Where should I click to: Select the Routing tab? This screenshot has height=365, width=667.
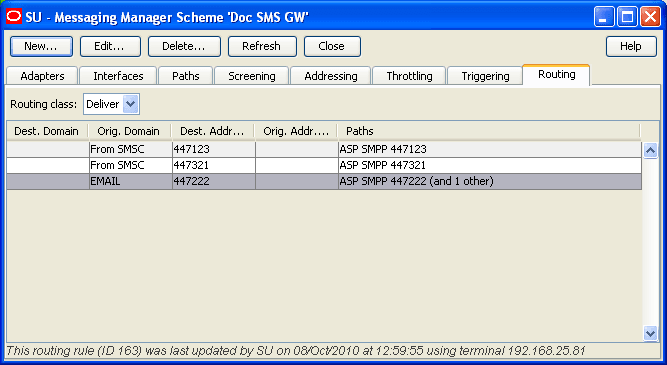pyautogui.click(x=556, y=75)
